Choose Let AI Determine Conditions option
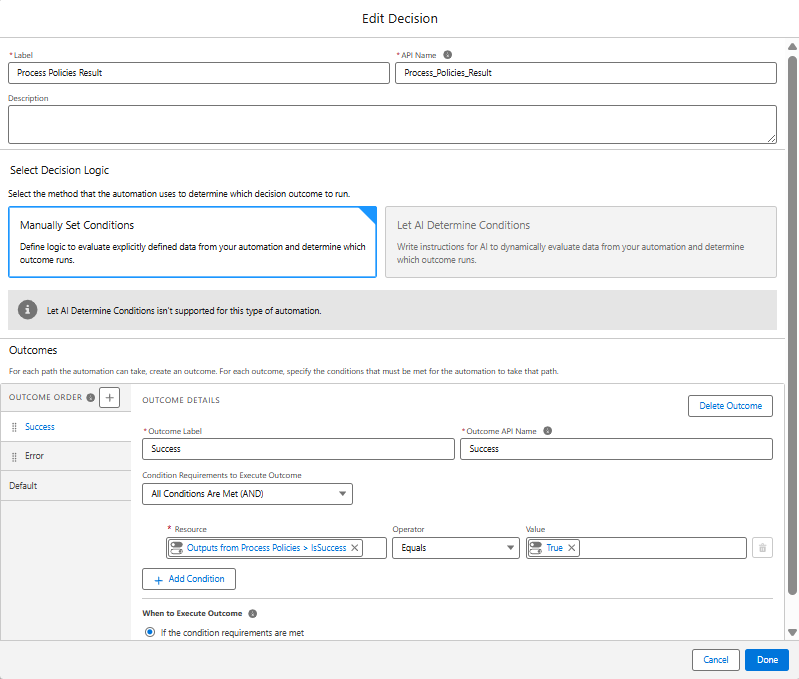The height and width of the screenshot is (679, 799). pos(580,241)
